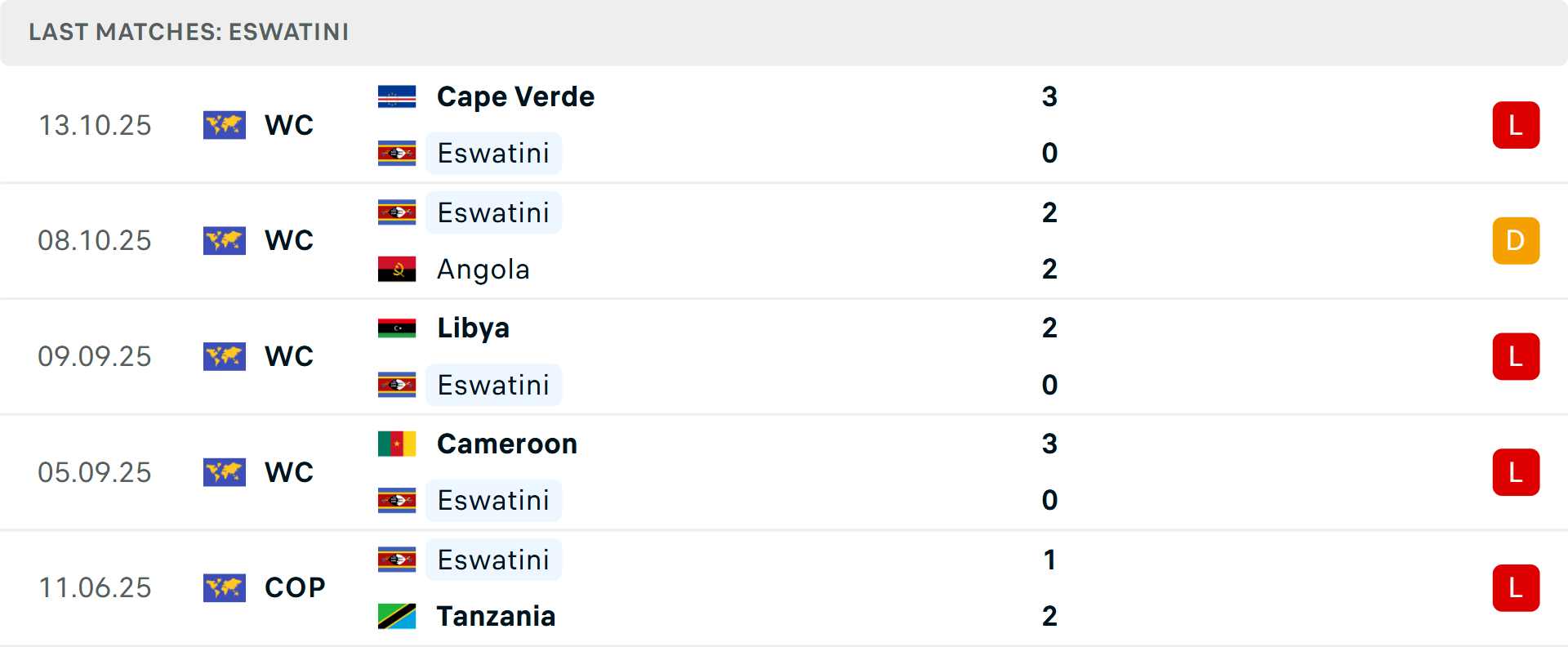Click the yellow D badge for Angola draw
This screenshot has width=1568, height=647.
tap(1516, 240)
